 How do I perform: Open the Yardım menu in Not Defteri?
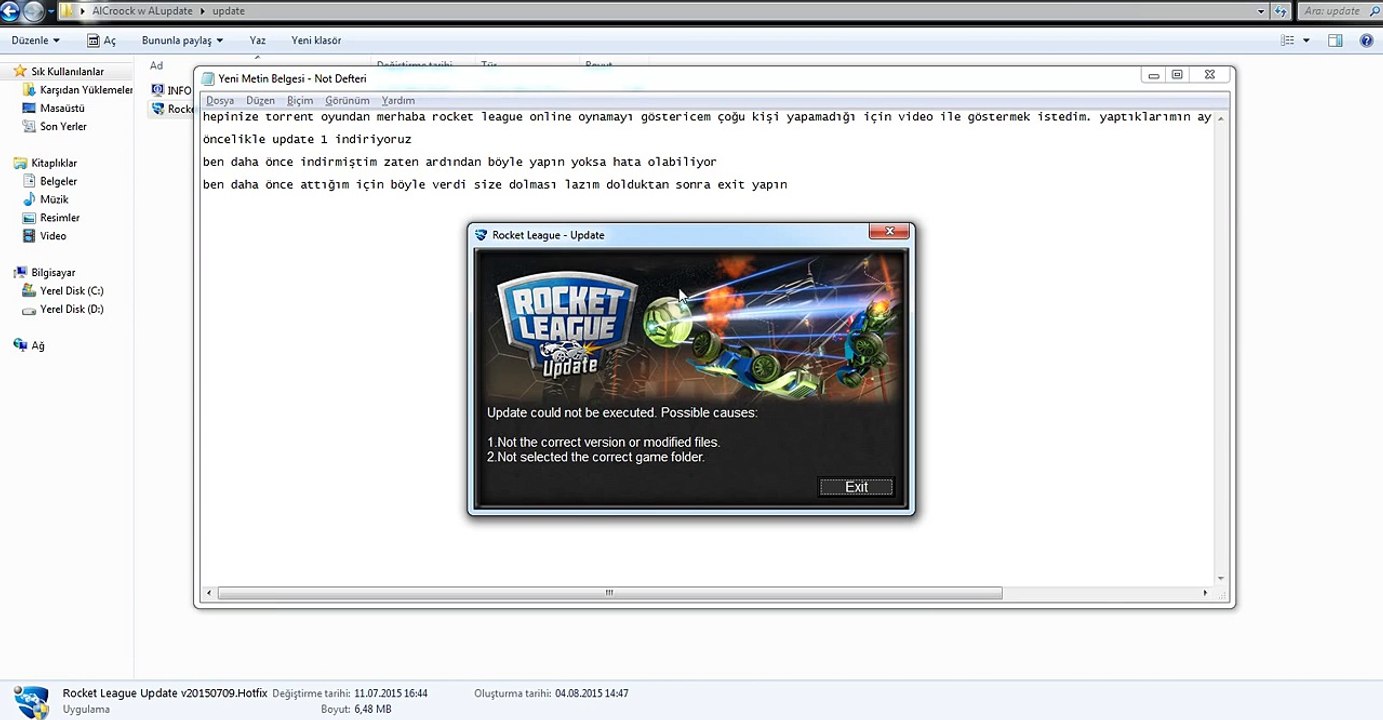pos(398,100)
